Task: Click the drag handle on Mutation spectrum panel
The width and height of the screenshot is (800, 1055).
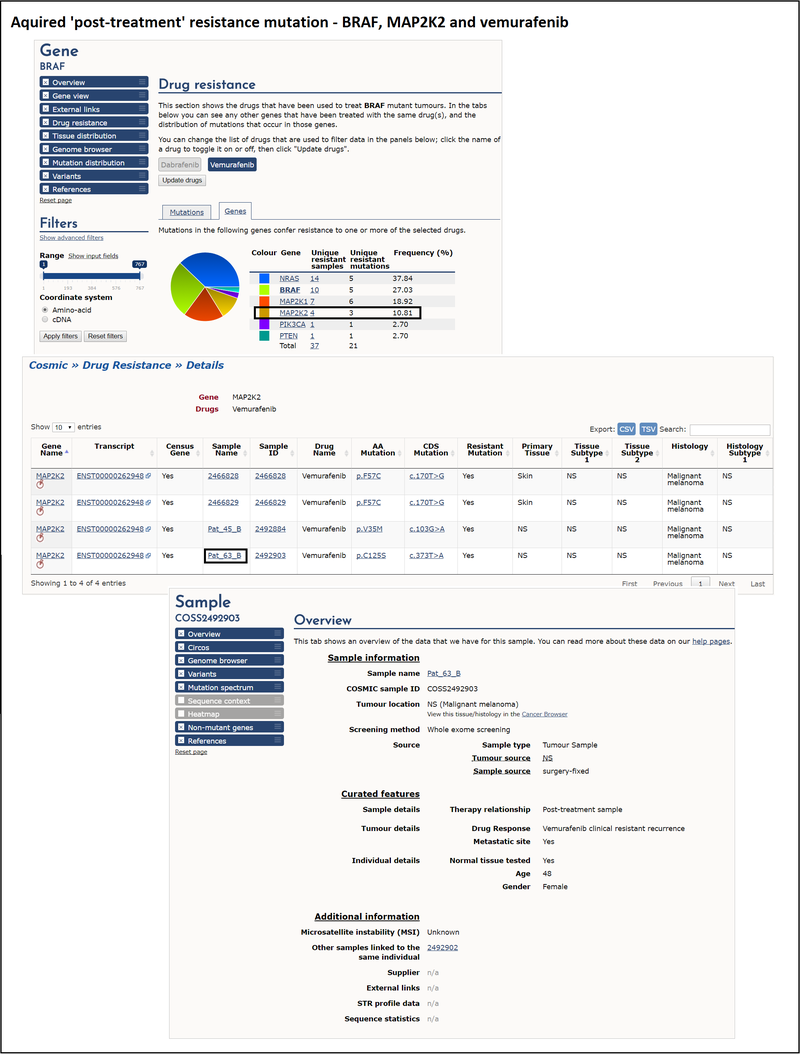Action: 278,688
